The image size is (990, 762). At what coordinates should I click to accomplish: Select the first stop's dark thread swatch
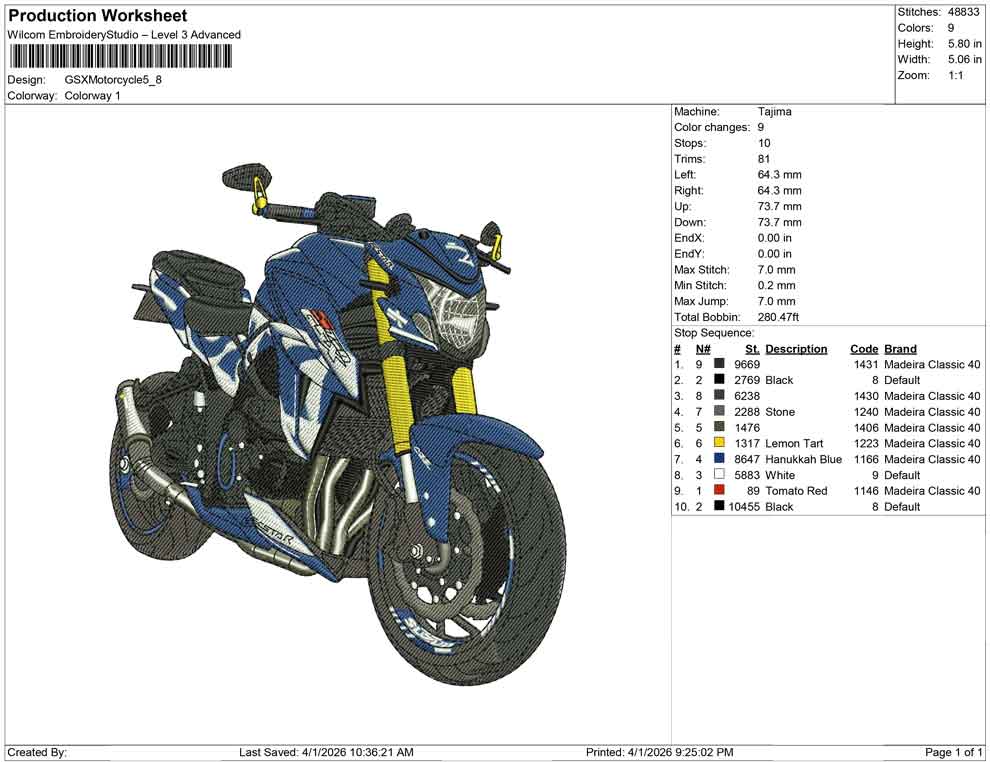(x=722, y=364)
